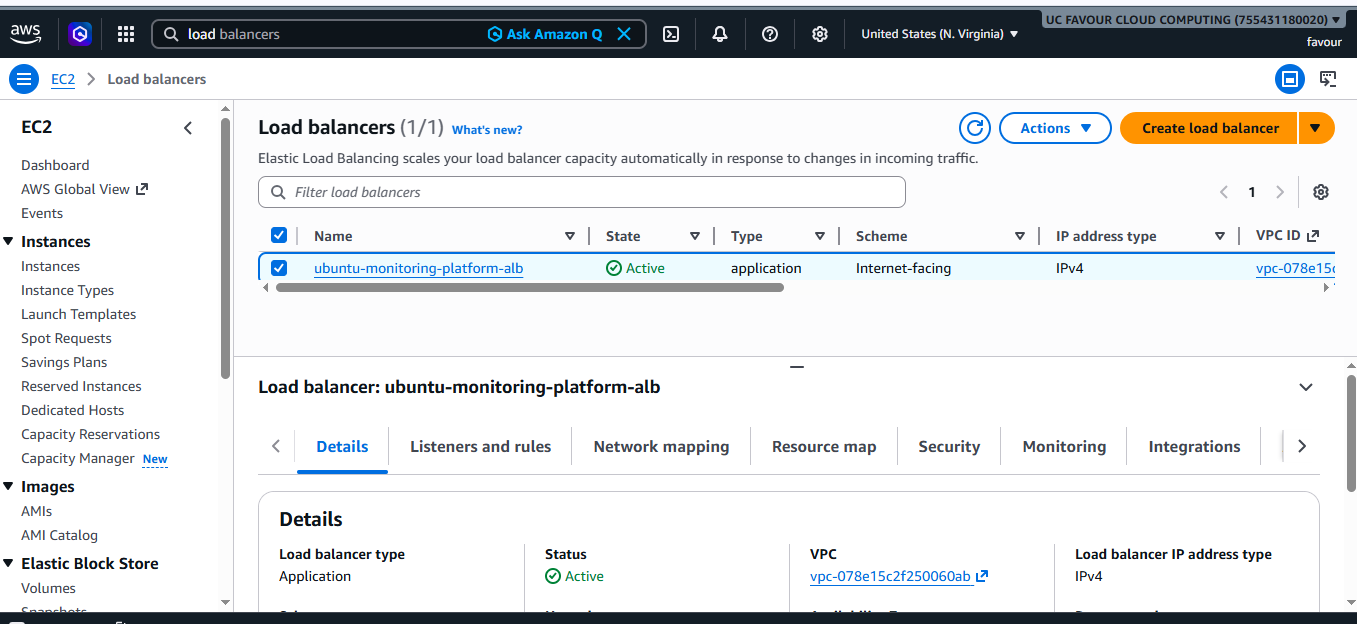Open Volumes in the sidebar
This screenshot has width=1357, height=624.
(48, 588)
